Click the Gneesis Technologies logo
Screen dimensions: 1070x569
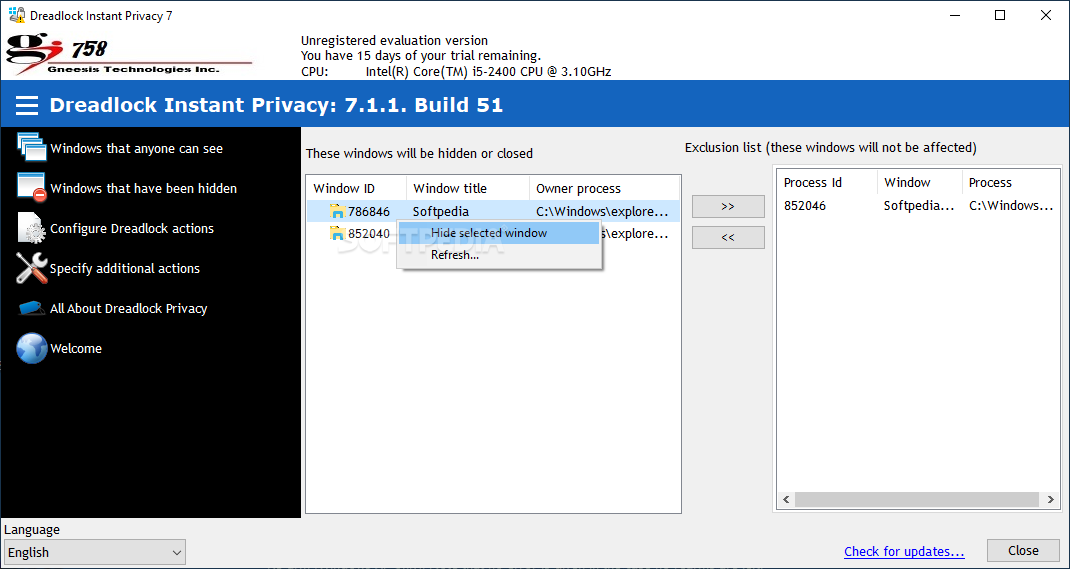[128, 55]
